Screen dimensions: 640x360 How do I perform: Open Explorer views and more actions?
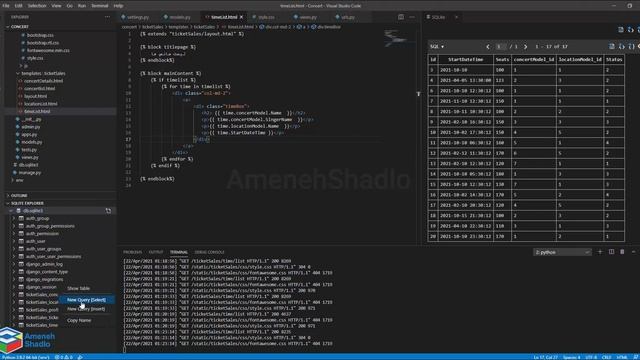click(x=107, y=17)
